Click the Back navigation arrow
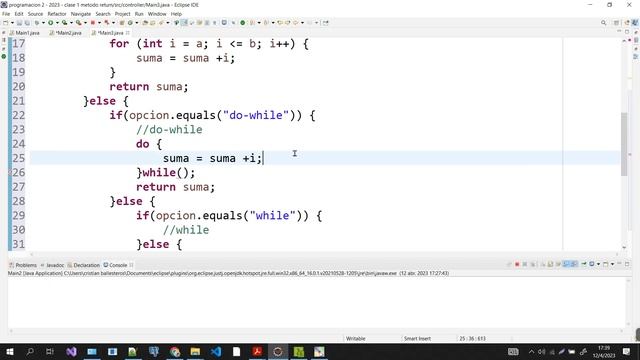The image size is (640, 360). pyautogui.click(x=295, y=23)
